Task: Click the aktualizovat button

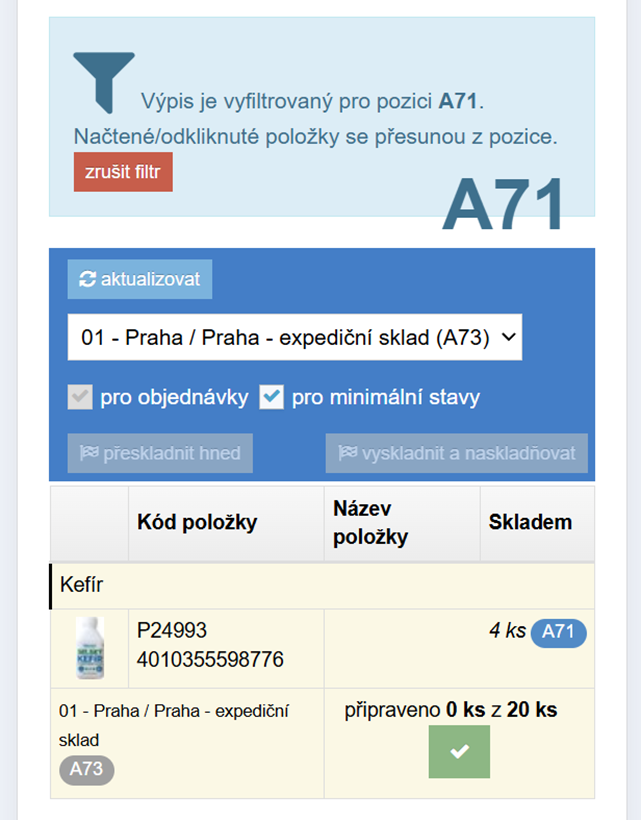Action: pyautogui.click(x=140, y=279)
